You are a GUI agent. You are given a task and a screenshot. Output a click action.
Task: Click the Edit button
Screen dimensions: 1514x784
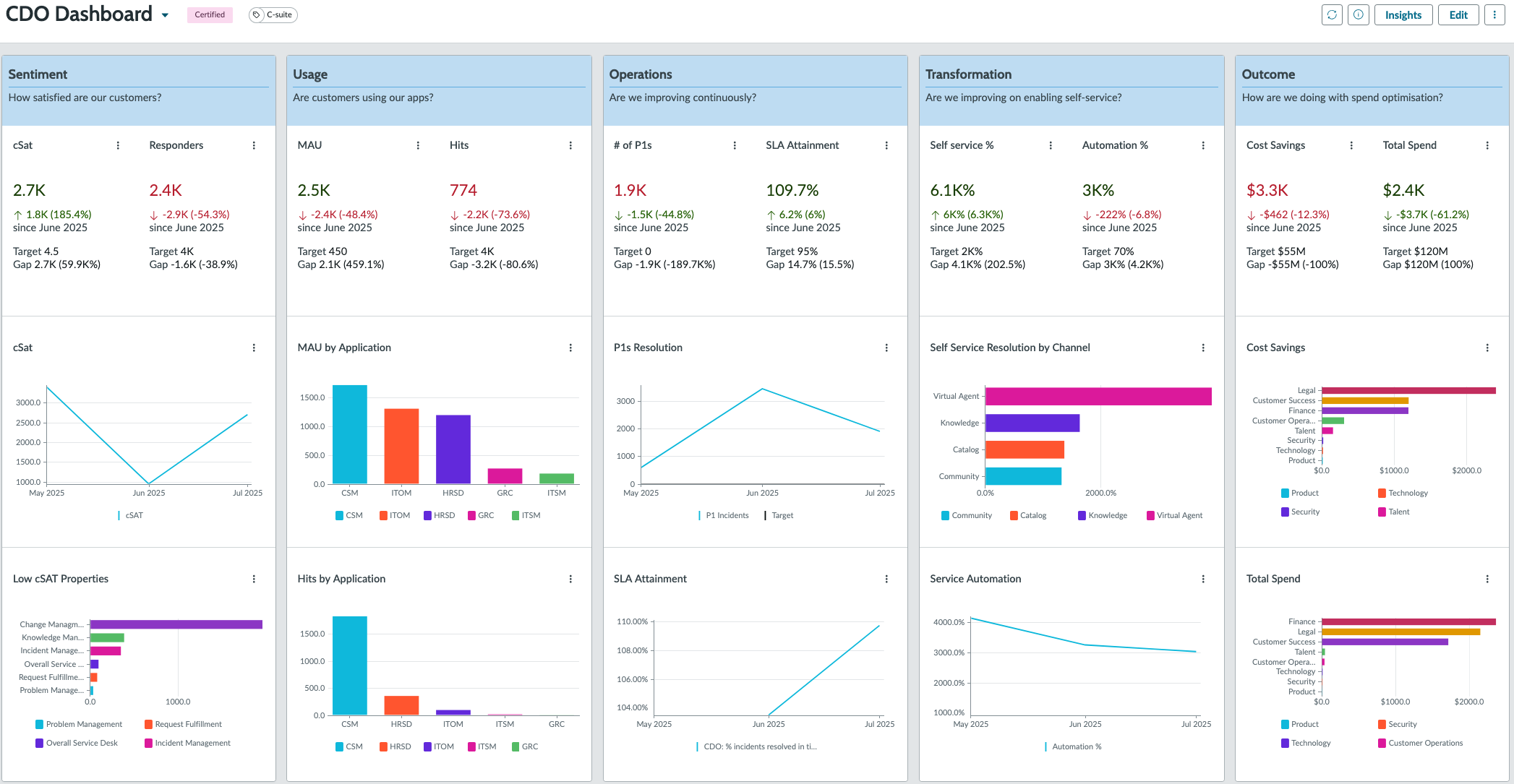[1458, 14]
